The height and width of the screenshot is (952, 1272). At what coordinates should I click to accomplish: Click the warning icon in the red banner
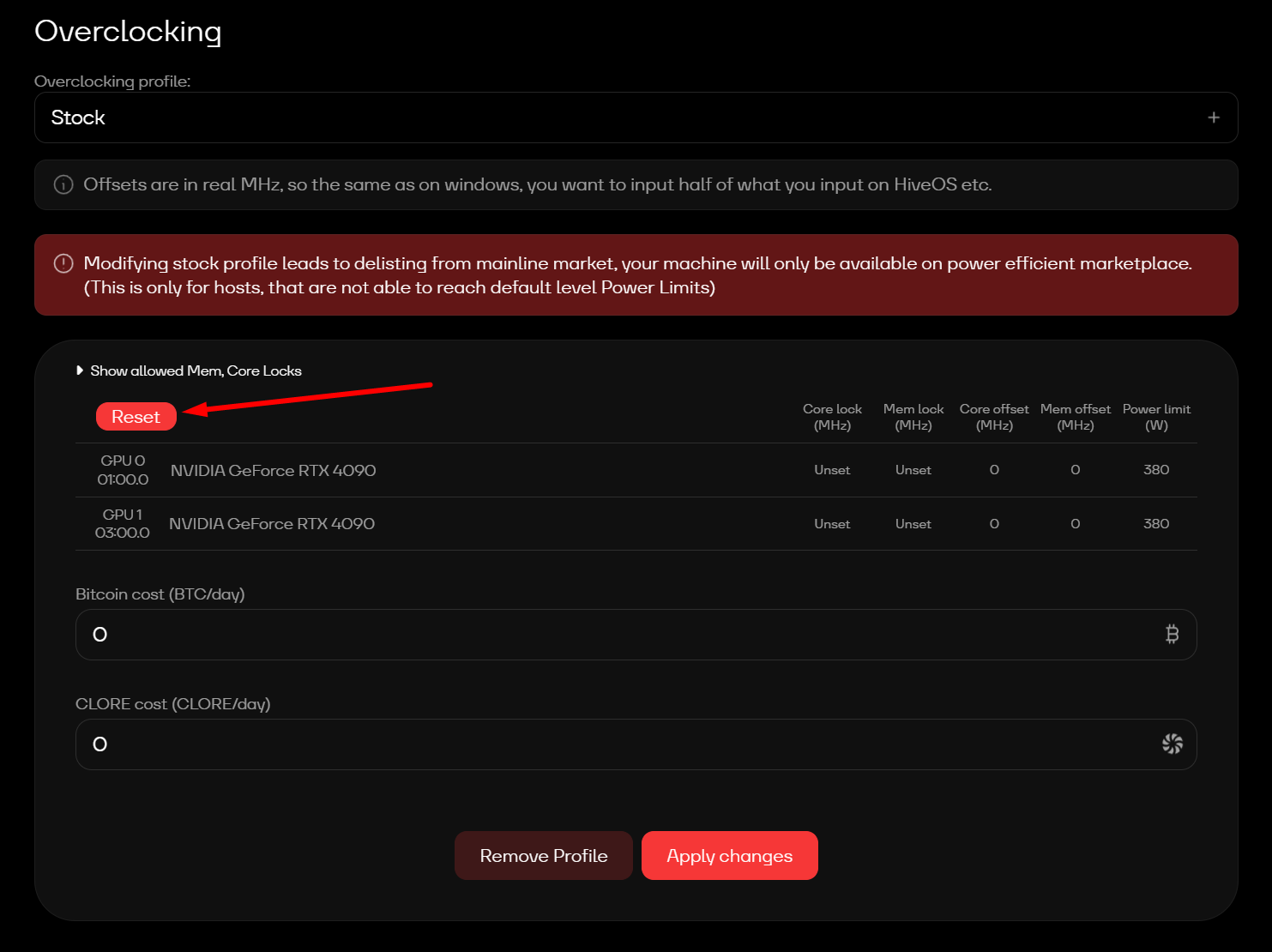coord(63,263)
